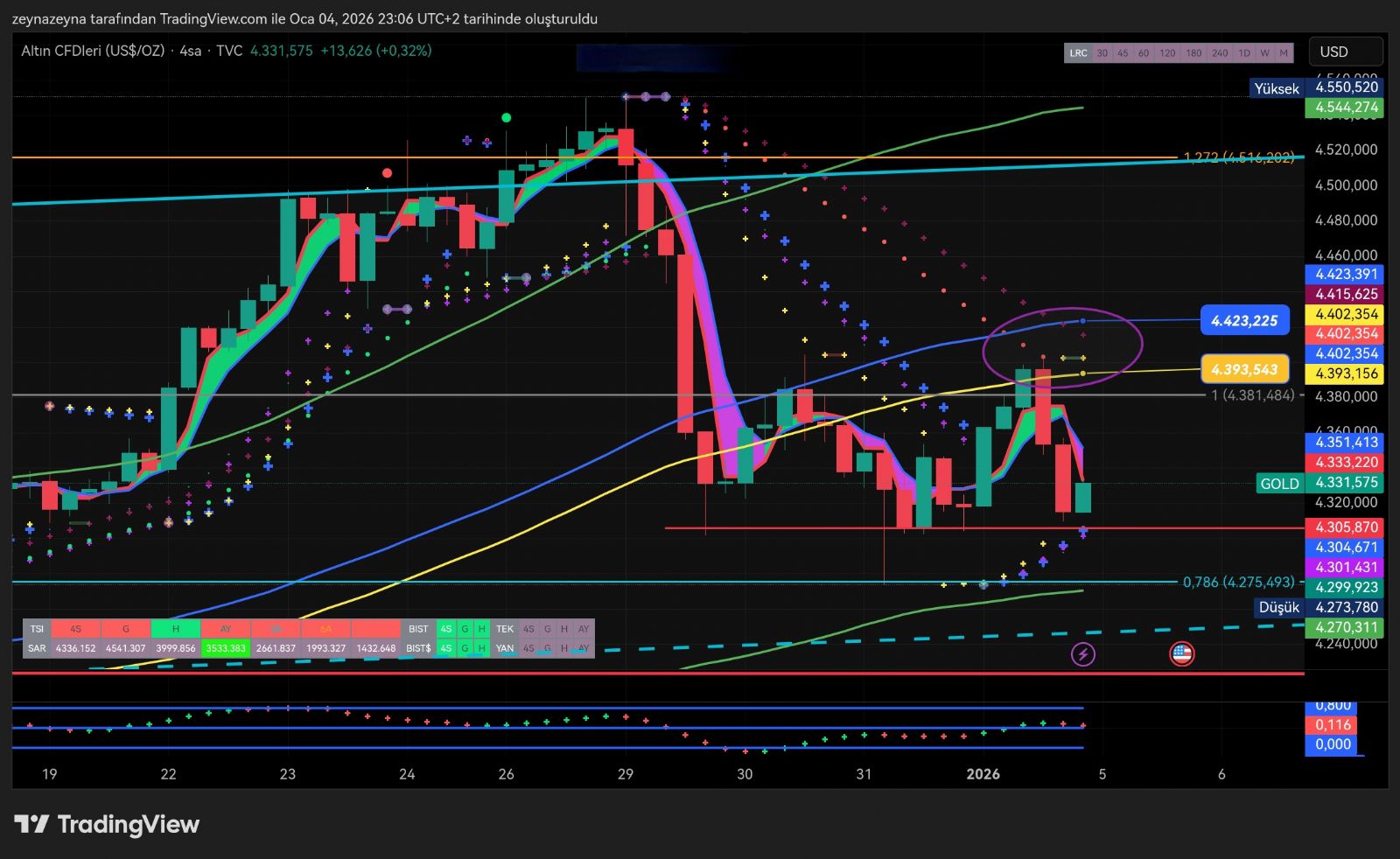1400x859 pixels.
Task: Click the green H cell in TSI row
Action: (x=175, y=629)
